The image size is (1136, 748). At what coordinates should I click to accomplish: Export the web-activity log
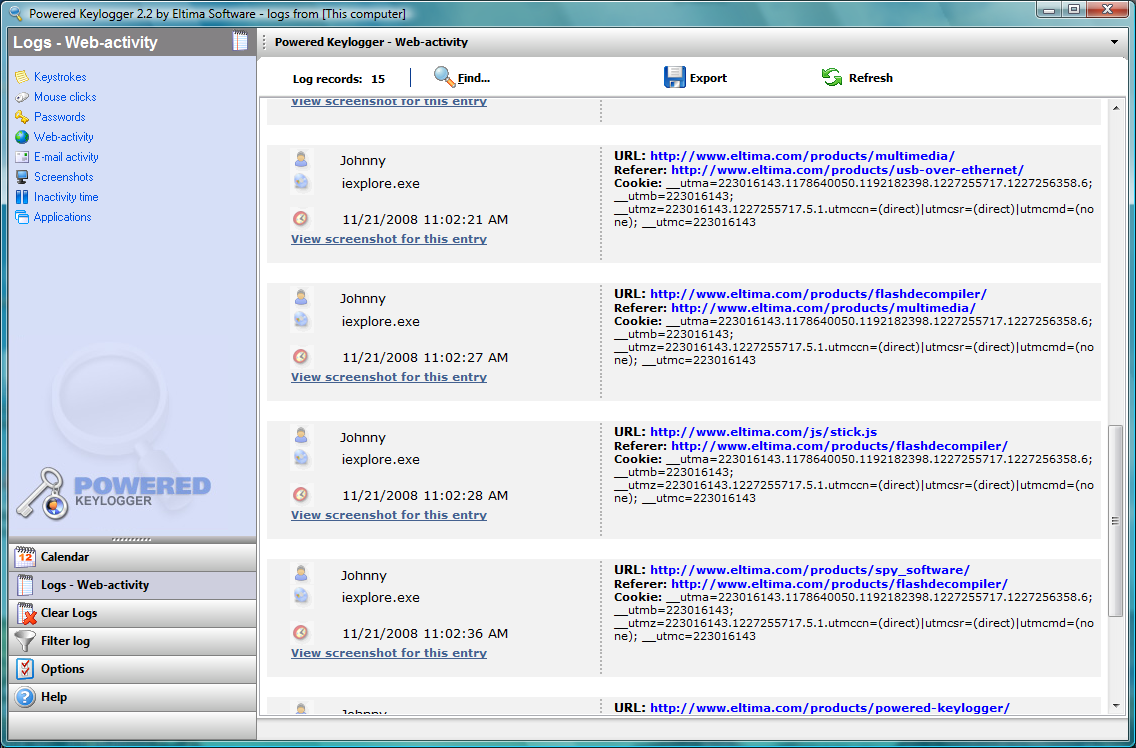click(696, 78)
